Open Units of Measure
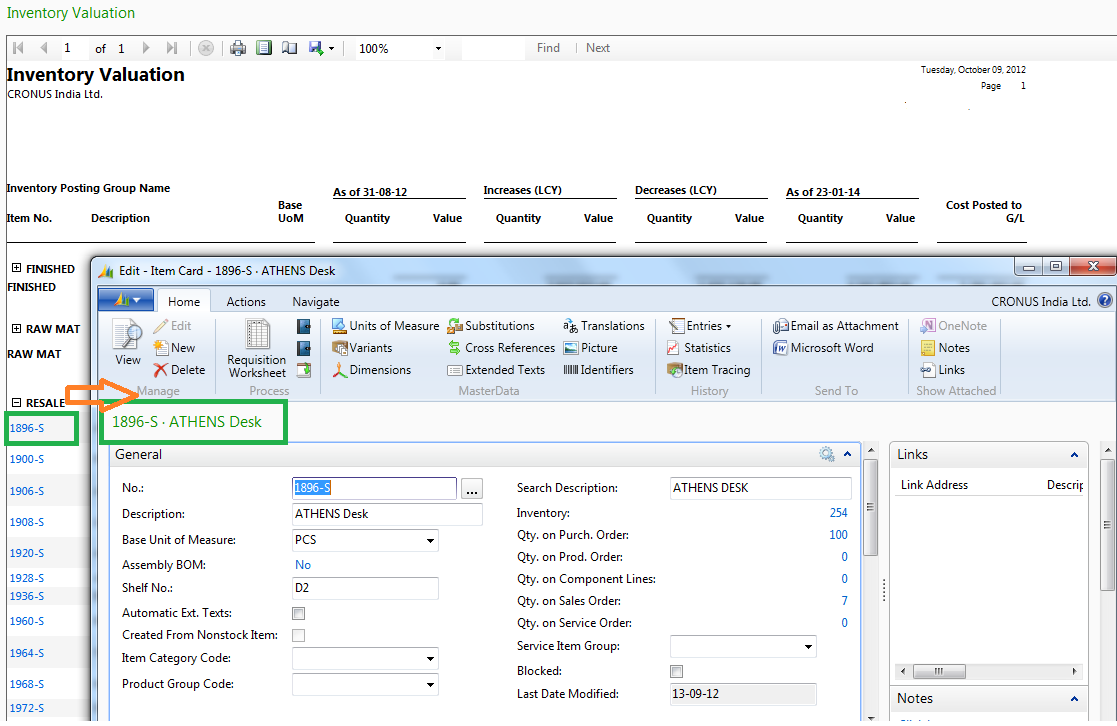The width and height of the screenshot is (1117, 726). [385, 326]
